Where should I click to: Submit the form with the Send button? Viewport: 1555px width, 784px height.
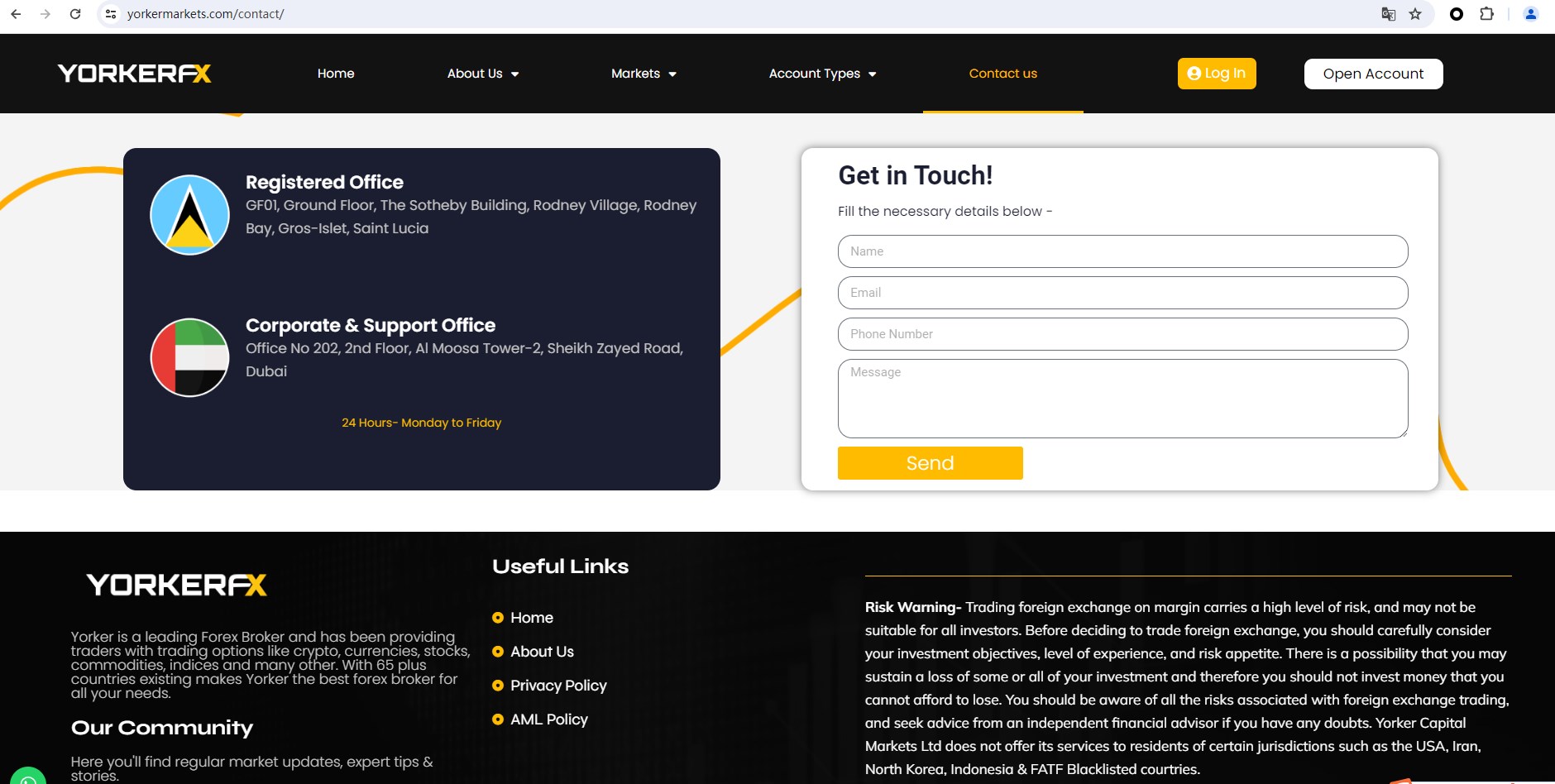pos(931,463)
